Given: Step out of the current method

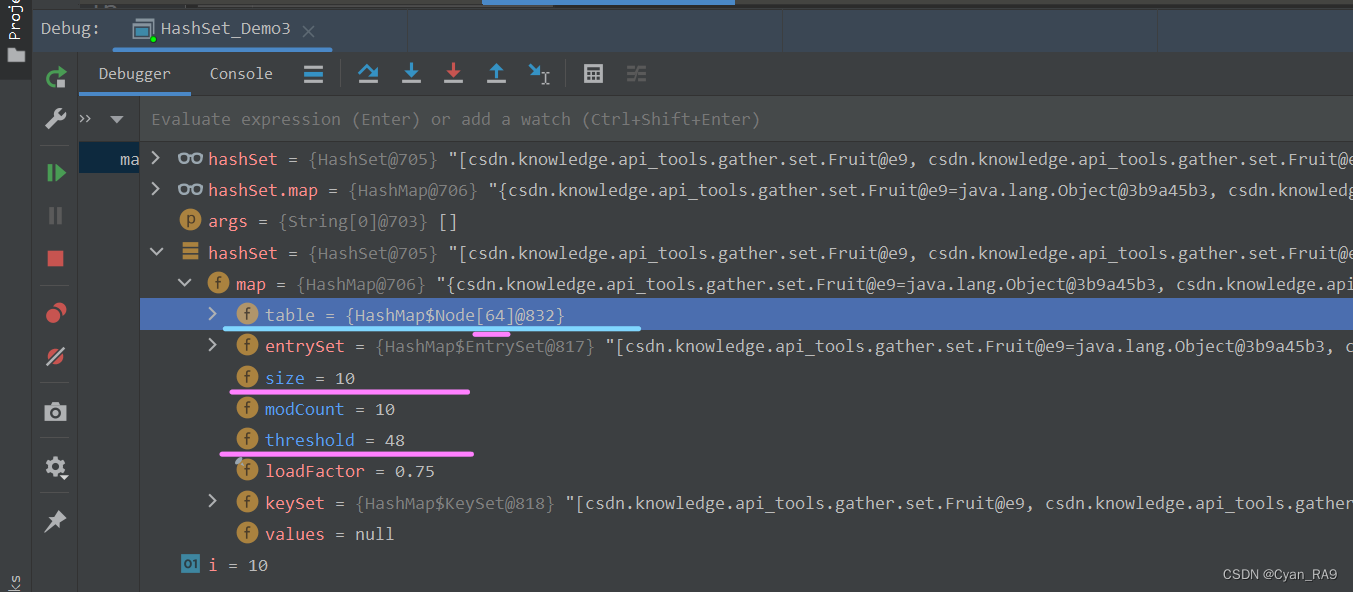Looking at the screenshot, I should coord(497,73).
